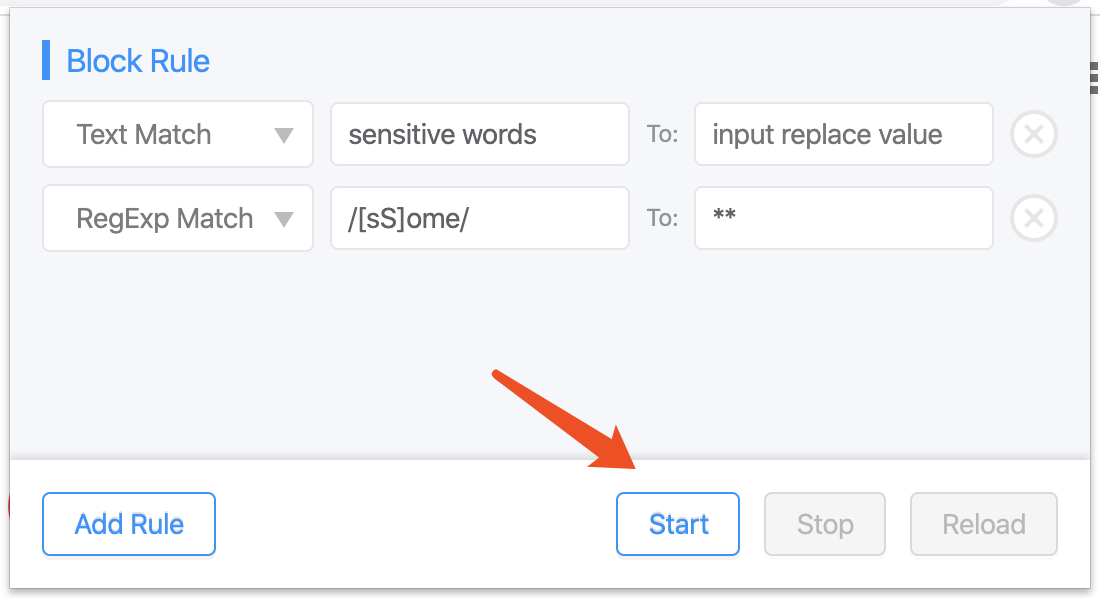Add a new block rule

click(x=129, y=524)
